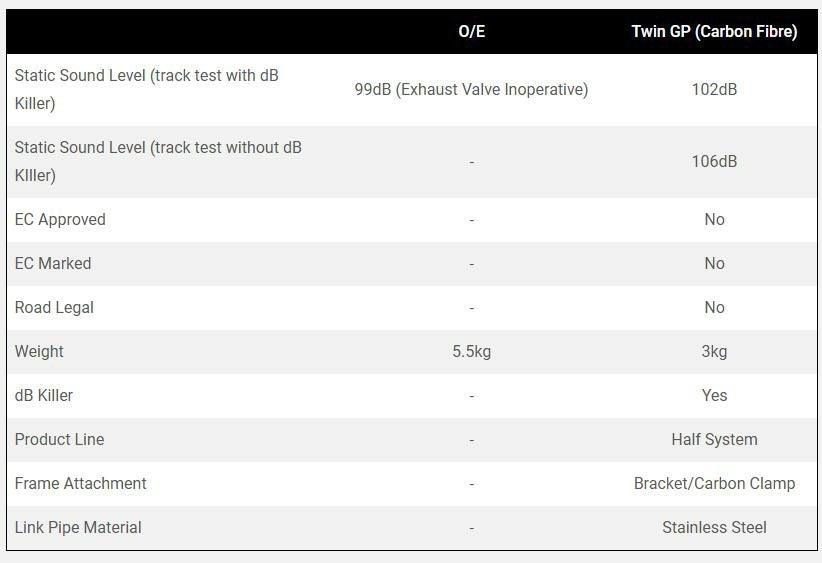The height and width of the screenshot is (563, 822).
Task: Click the O/E column header
Action: pyautogui.click(x=471, y=32)
